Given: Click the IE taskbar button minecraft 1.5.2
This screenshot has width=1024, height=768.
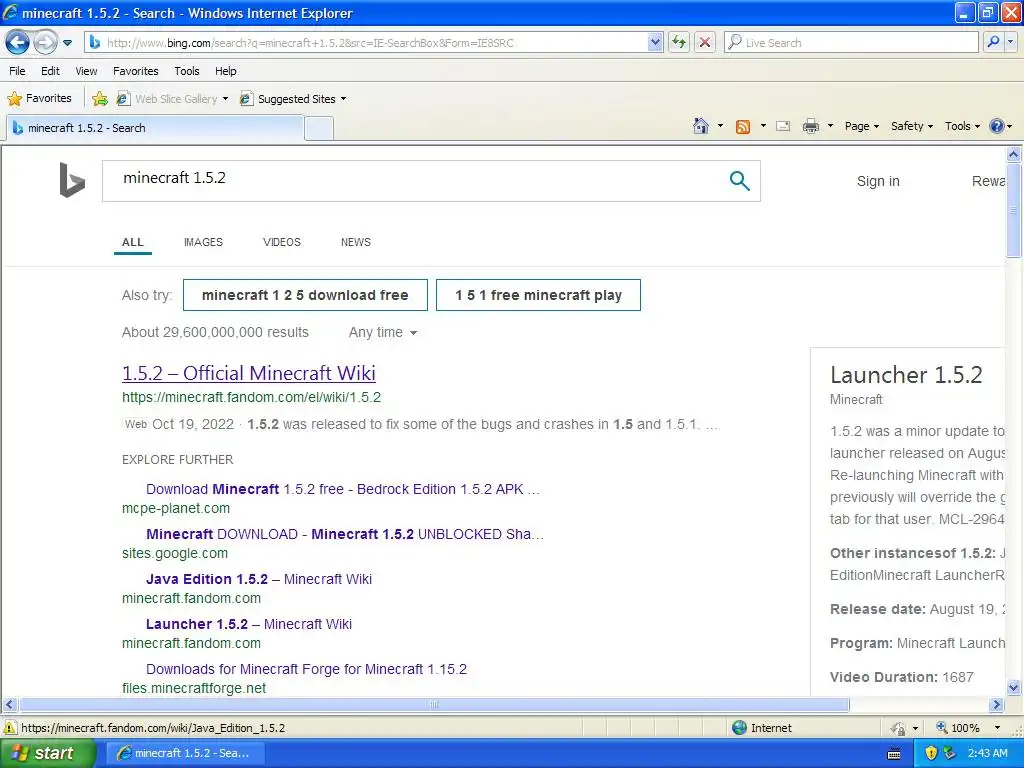Looking at the screenshot, I should pos(184,753).
